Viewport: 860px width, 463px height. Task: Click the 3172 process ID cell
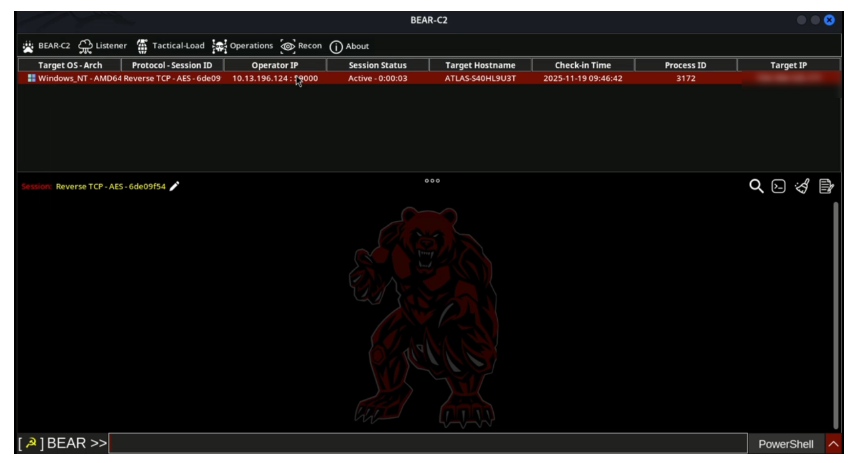pos(686,78)
